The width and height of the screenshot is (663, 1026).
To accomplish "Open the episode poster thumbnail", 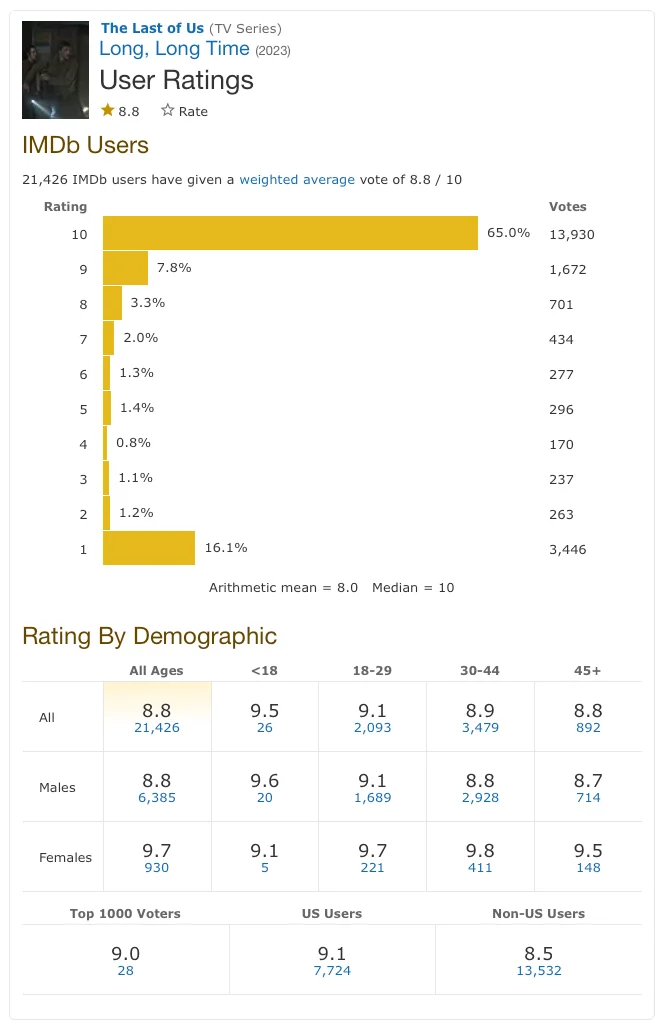I will 56,69.
